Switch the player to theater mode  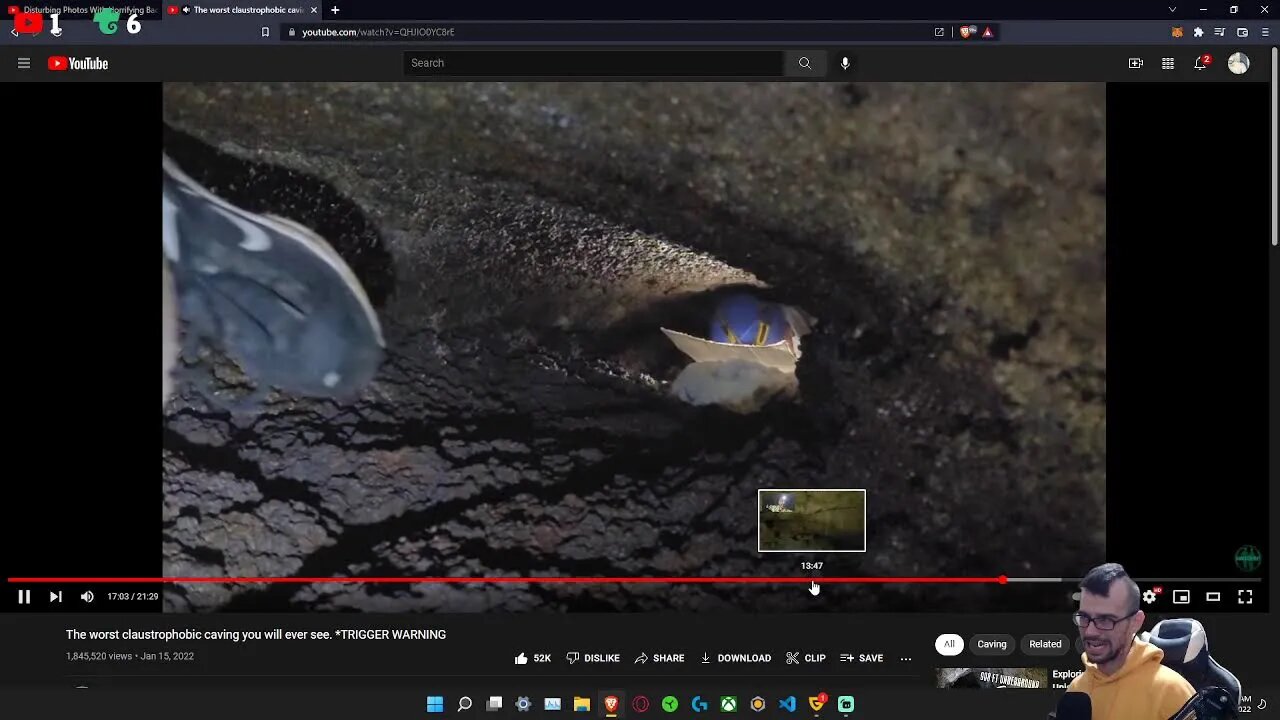pyautogui.click(x=1213, y=597)
